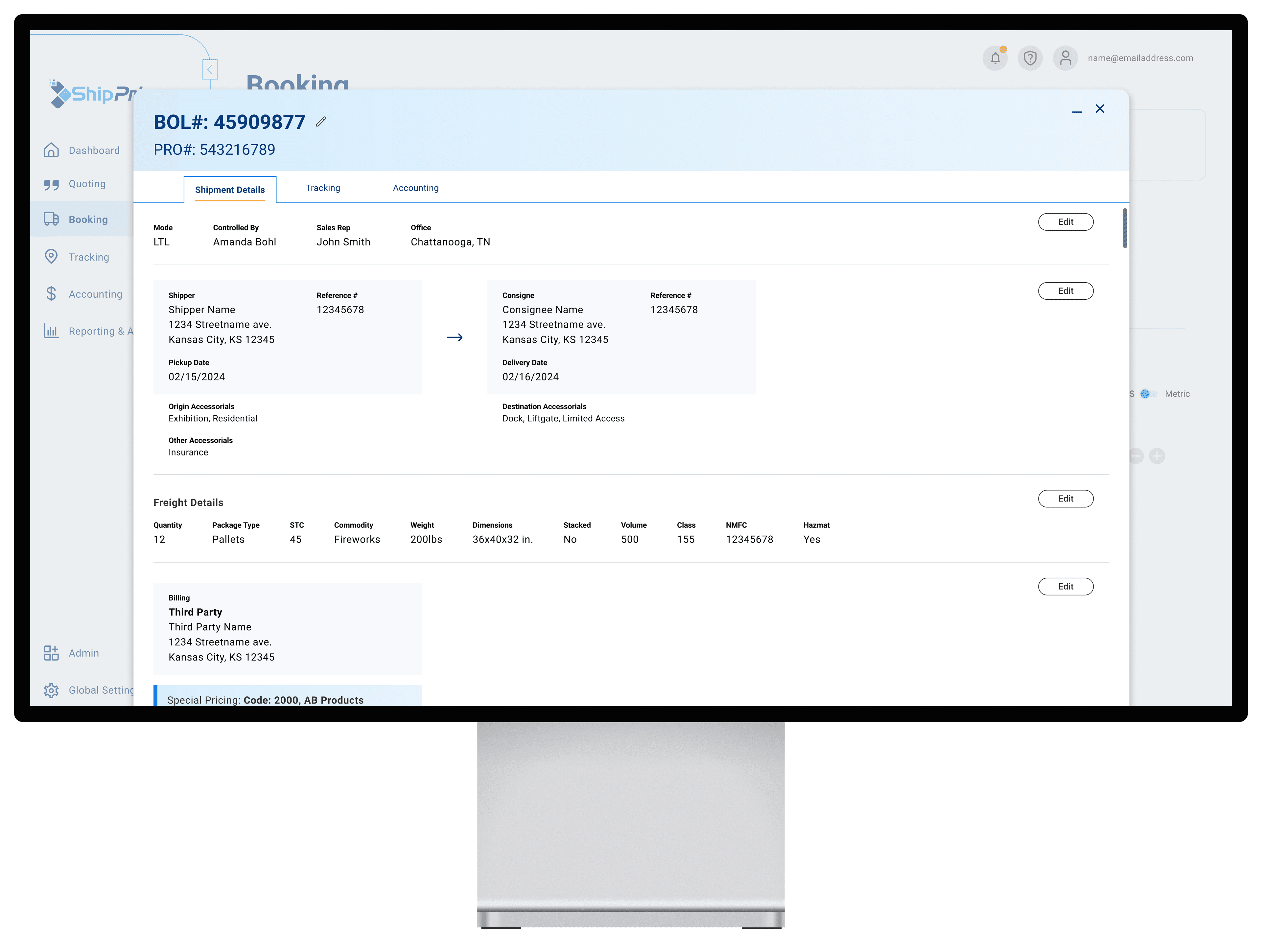The image size is (1262, 952).
Task: Close the BOL details dialog
Action: [1099, 108]
